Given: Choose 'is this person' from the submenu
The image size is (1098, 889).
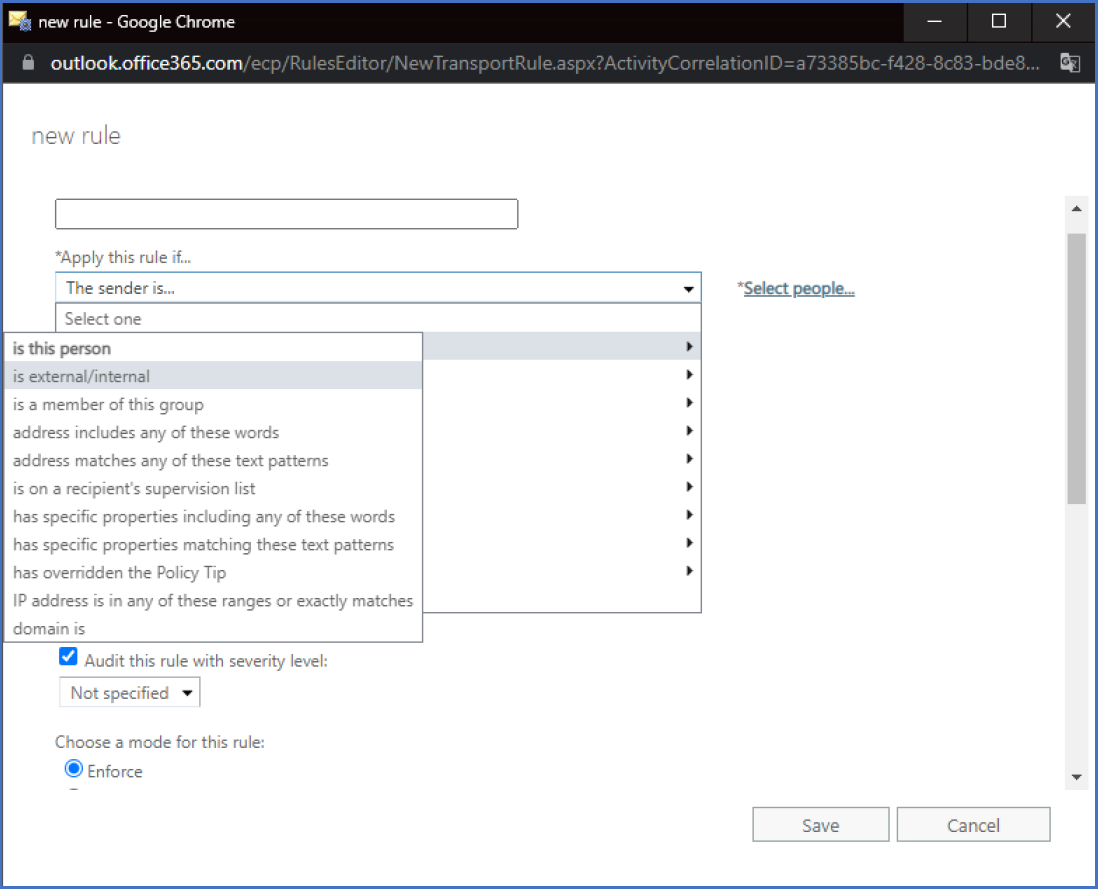Looking at the screenshot, I should (x=62, y=348).
